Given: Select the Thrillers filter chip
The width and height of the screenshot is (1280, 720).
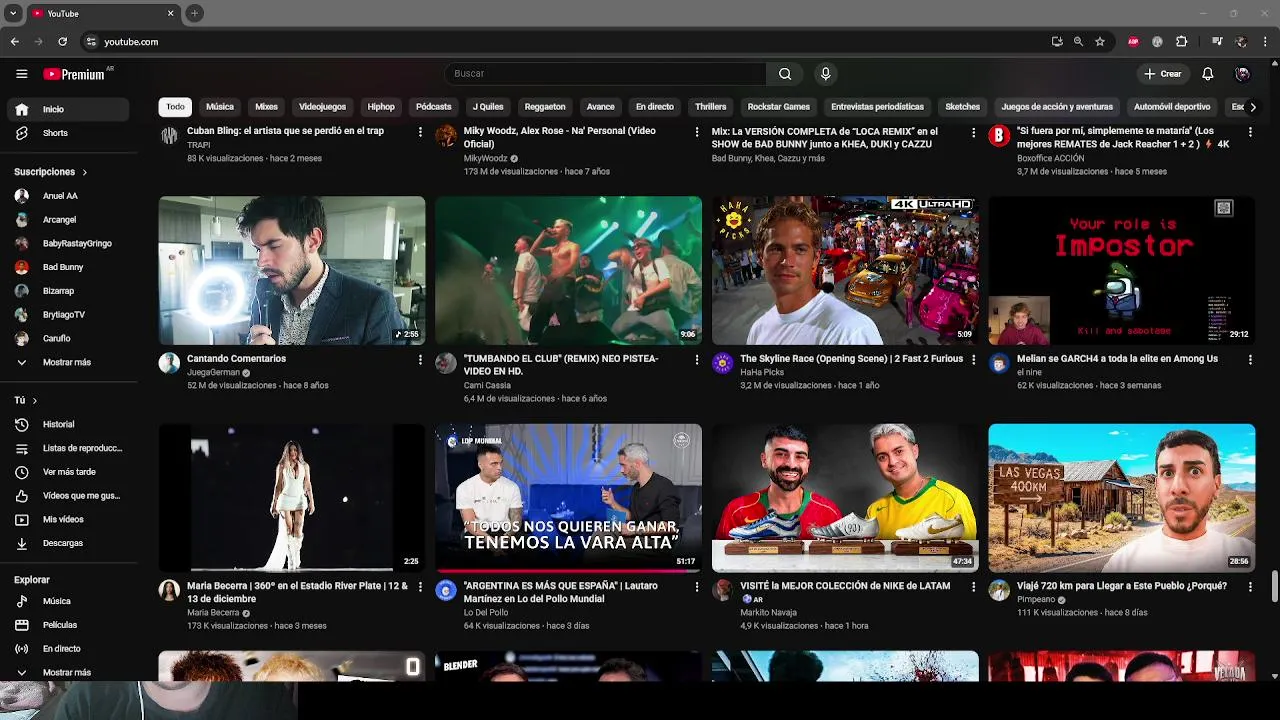Looking at the screenshot, I should coord(711,107).
